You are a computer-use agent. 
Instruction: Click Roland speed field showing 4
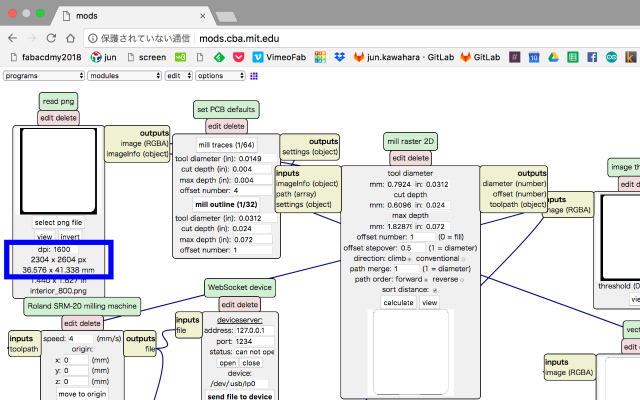click(81, 339)
